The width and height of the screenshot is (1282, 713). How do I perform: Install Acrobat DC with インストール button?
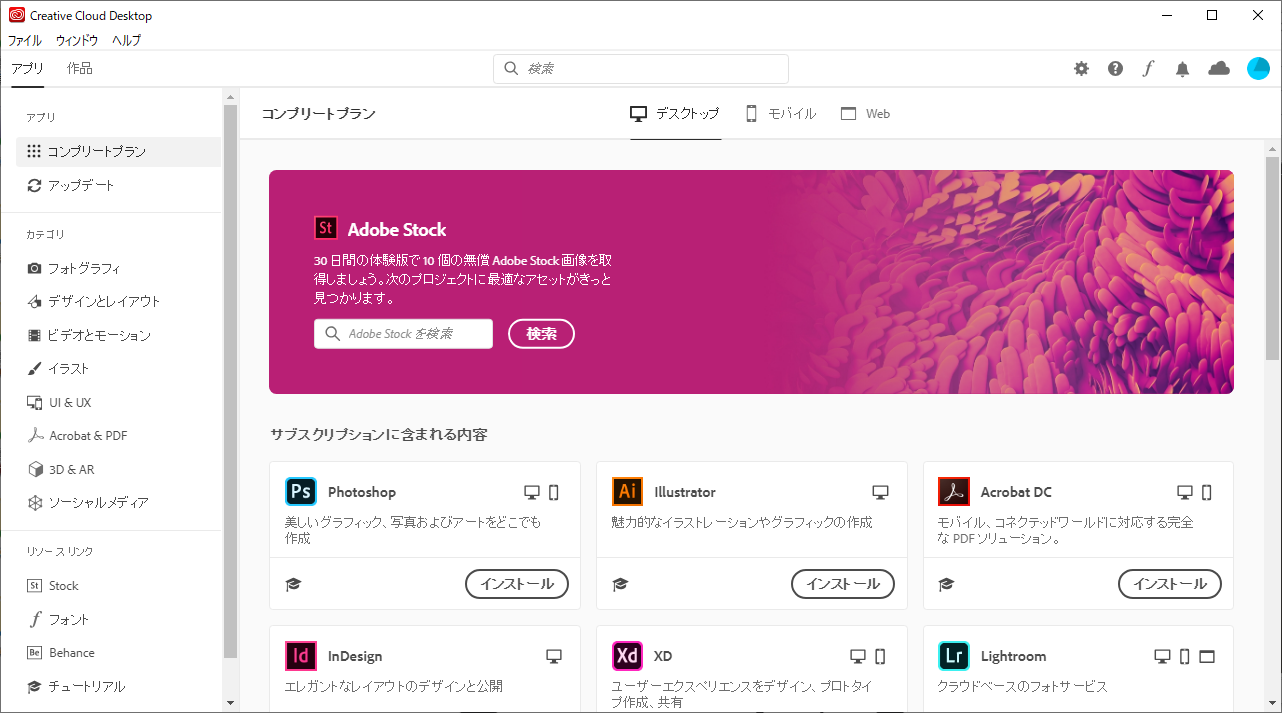click(x=1170, y=584)
